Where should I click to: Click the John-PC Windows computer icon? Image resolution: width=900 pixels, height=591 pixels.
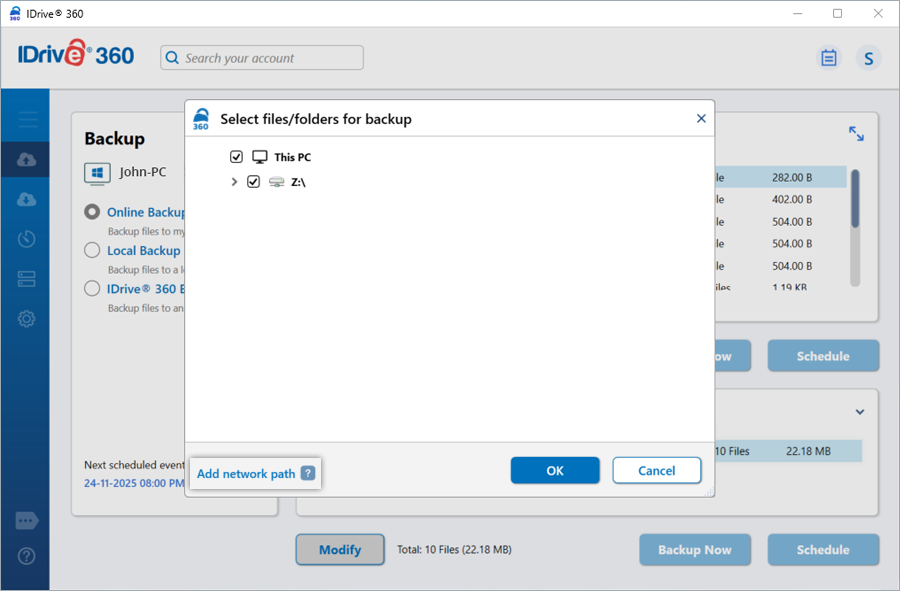97,173
